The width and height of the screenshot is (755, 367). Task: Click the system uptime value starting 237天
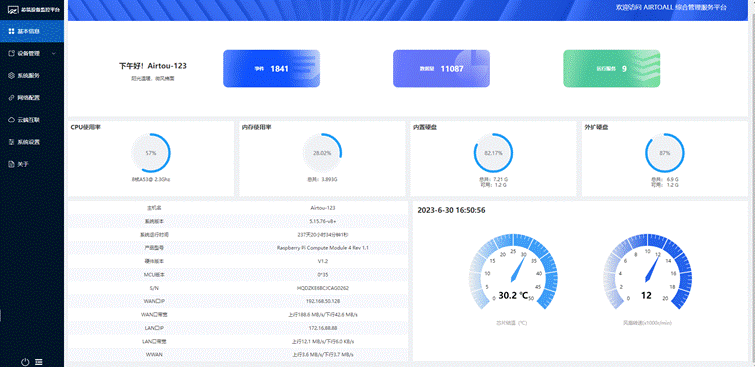coord(323,235)
